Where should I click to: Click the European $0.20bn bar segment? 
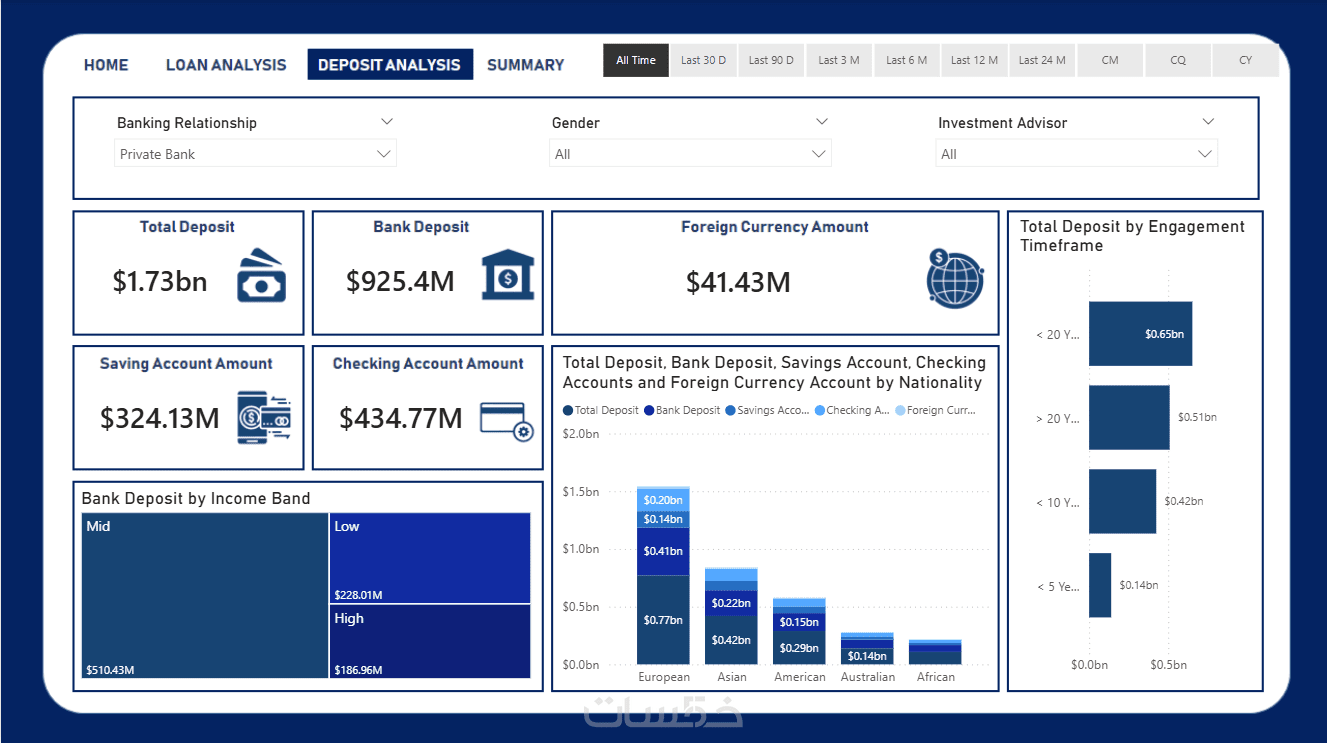click(663, 500)
